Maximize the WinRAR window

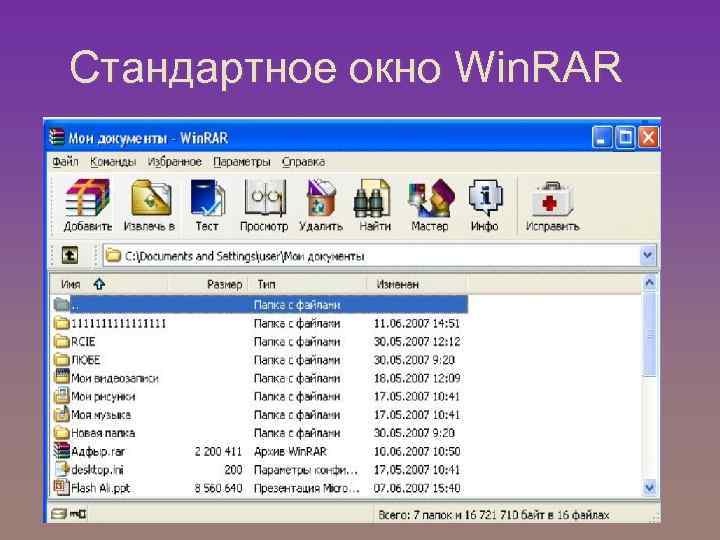(625, 137)
